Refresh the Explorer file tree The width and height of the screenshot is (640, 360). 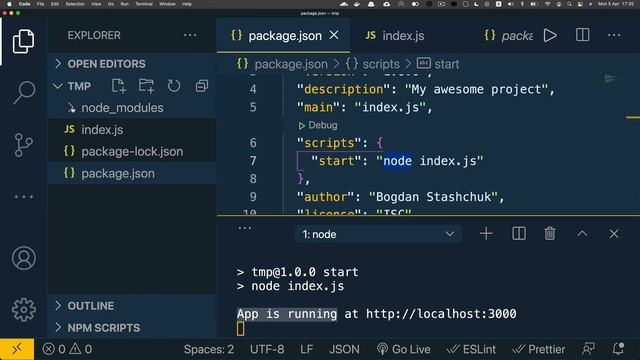(x=174, y=86)
